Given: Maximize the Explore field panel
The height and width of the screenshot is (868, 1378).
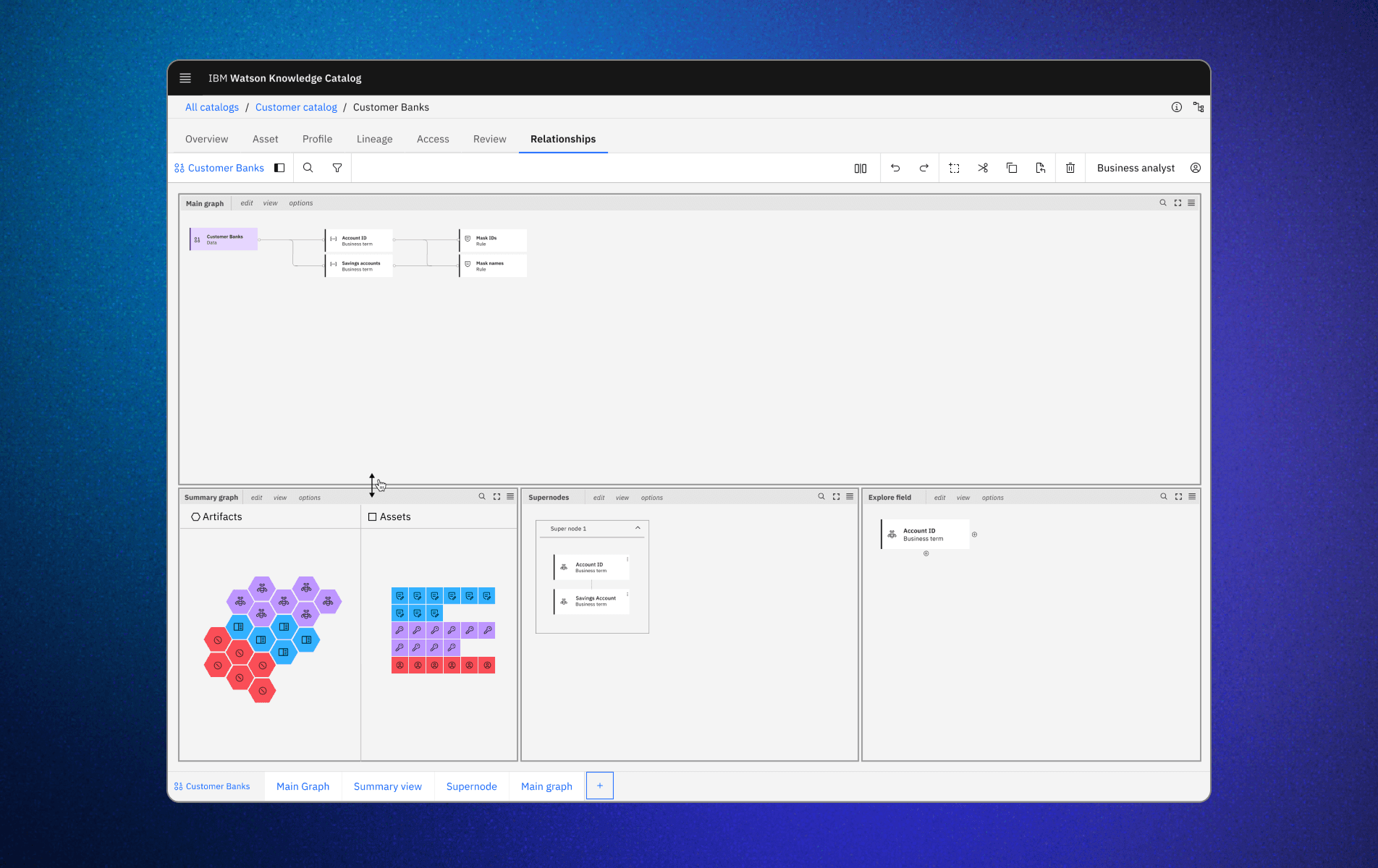Looking at the screenshot, I should 1178,497.
